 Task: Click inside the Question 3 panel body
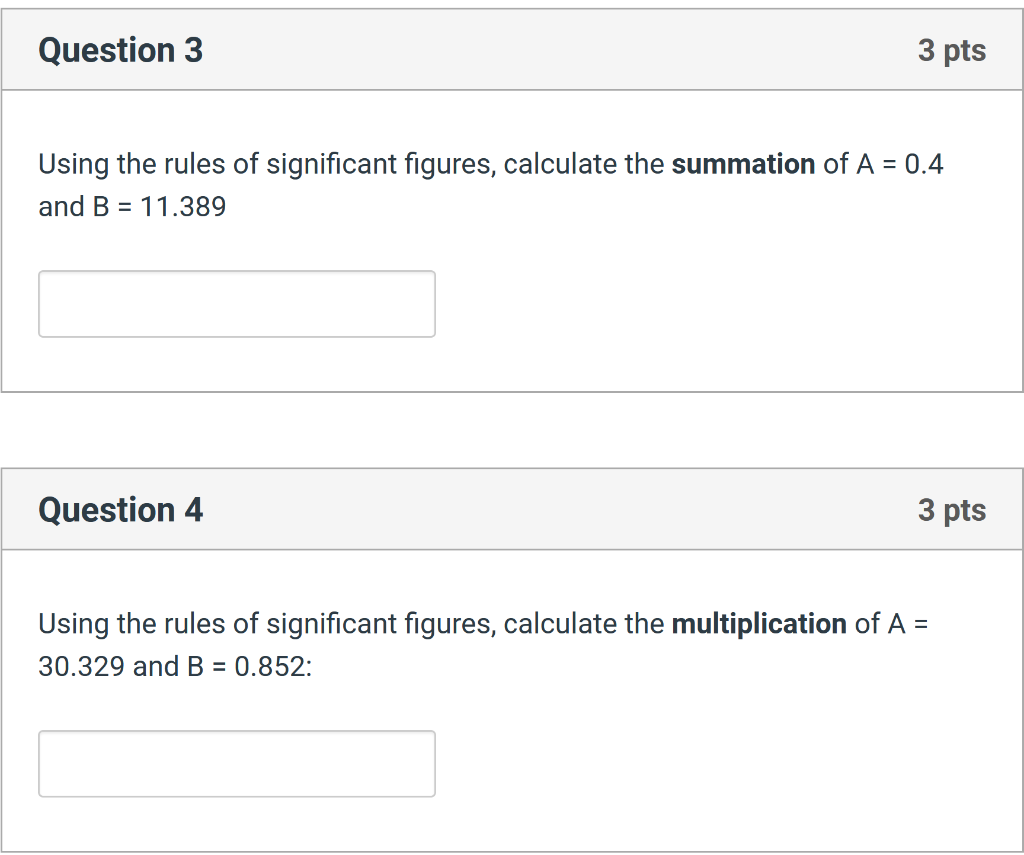[600, 300]
